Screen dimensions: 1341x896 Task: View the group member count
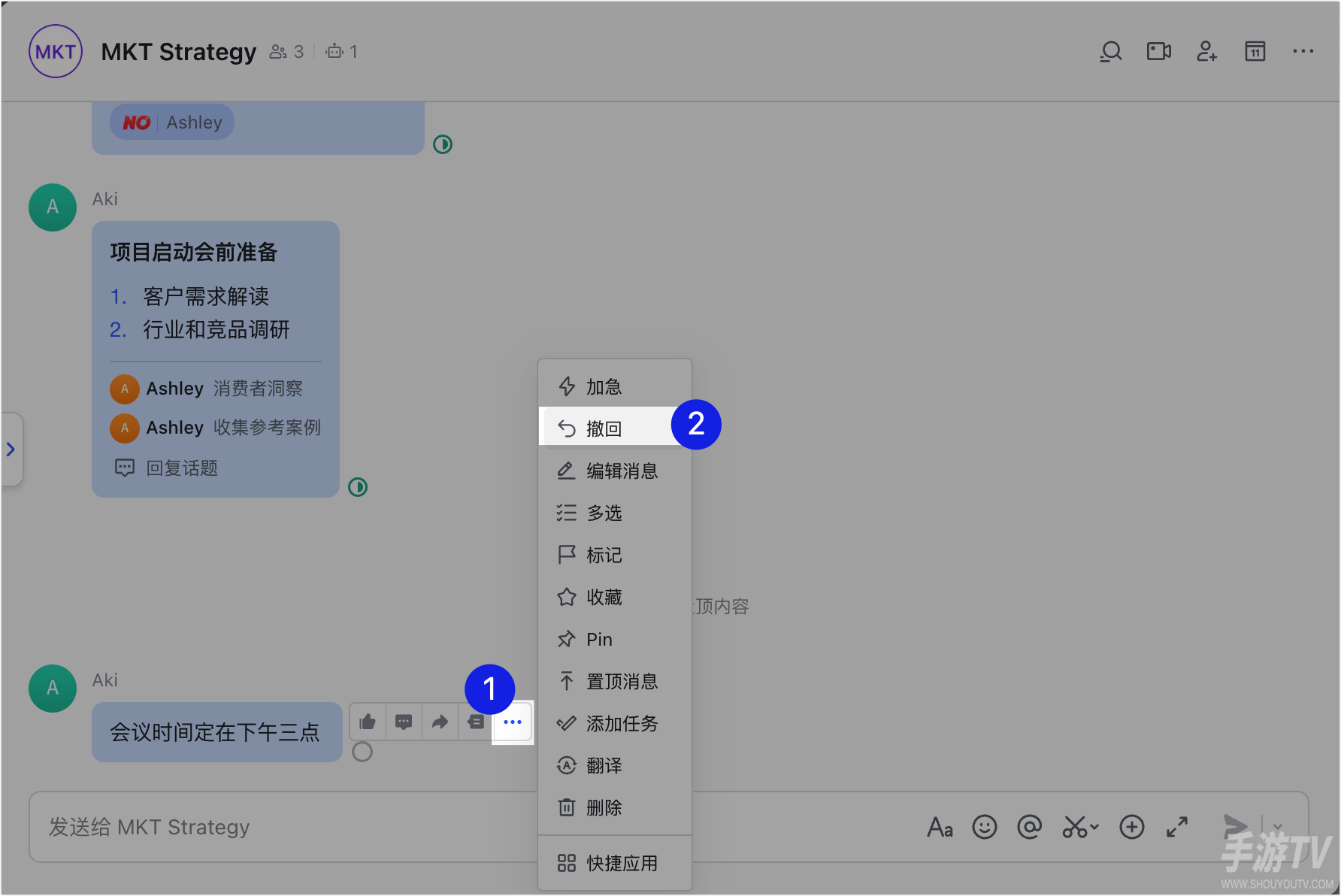pos(286,52)
